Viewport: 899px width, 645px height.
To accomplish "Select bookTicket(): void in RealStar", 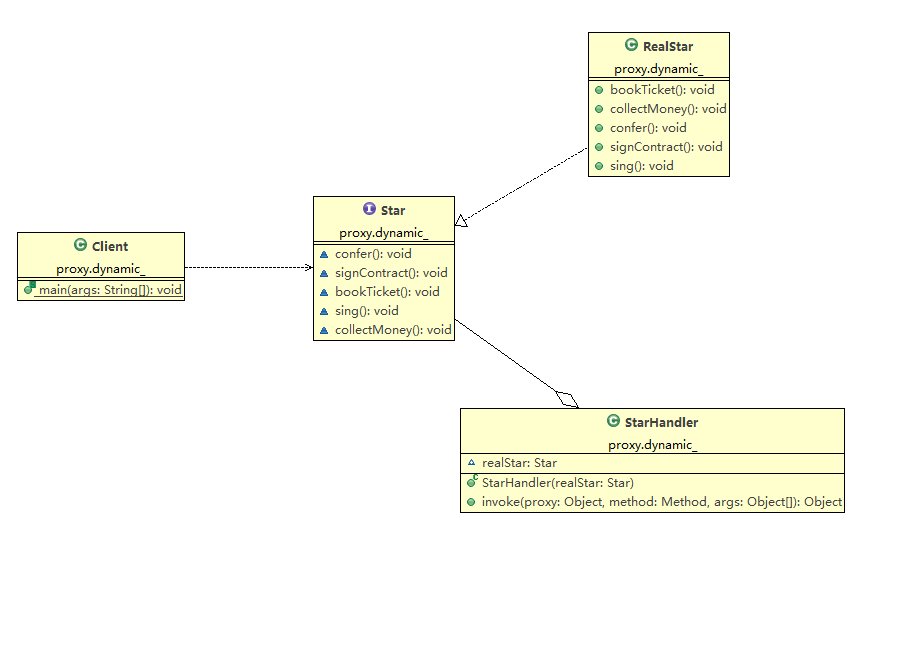I will click(x=662, y=90).
